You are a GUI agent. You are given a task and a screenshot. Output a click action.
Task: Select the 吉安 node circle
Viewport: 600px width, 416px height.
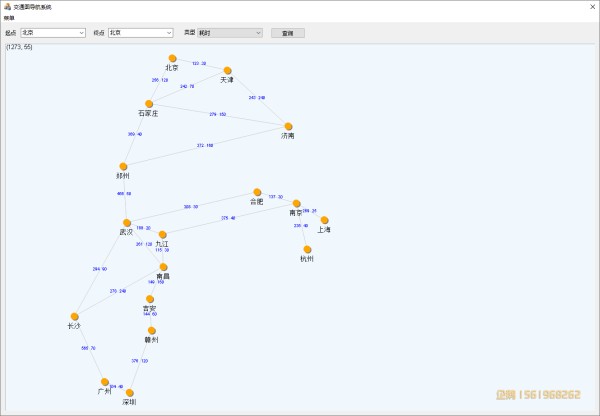pos(150,299)
